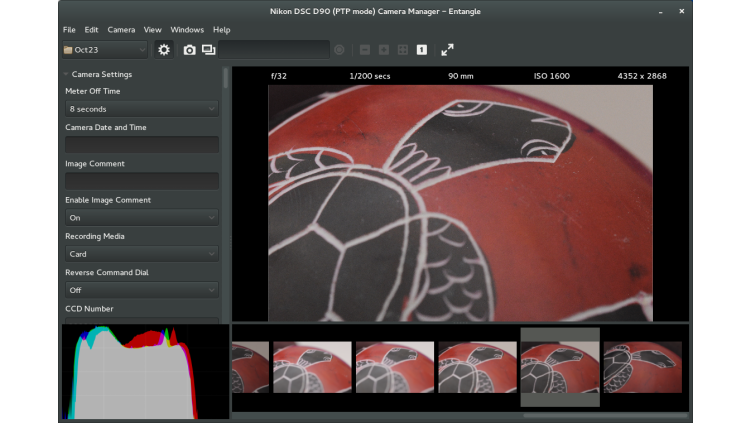Click the f/32 aperture readout
This screenshot has height=423, width=752.
[279, 76]
